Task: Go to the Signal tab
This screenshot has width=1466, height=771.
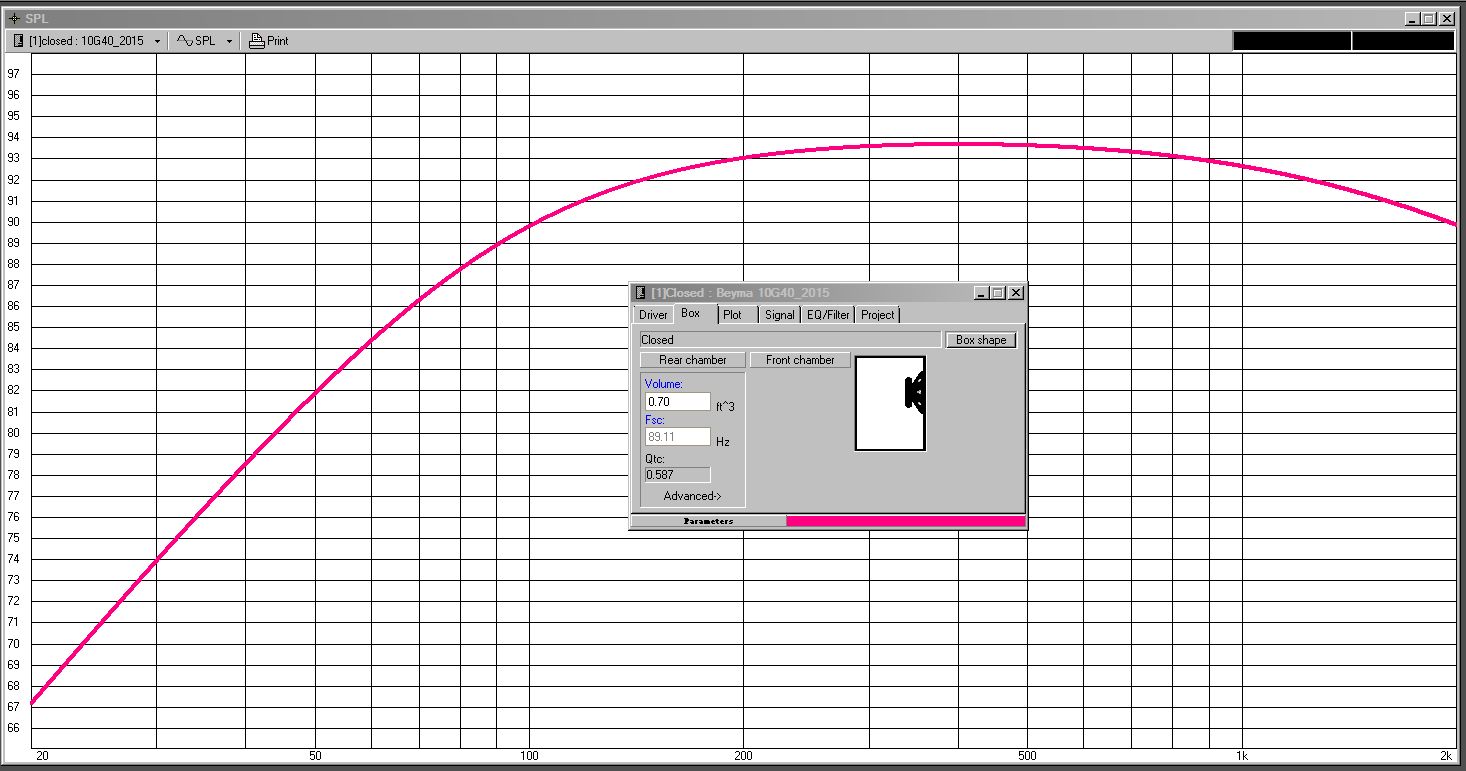Action: [x=779, y=315]
